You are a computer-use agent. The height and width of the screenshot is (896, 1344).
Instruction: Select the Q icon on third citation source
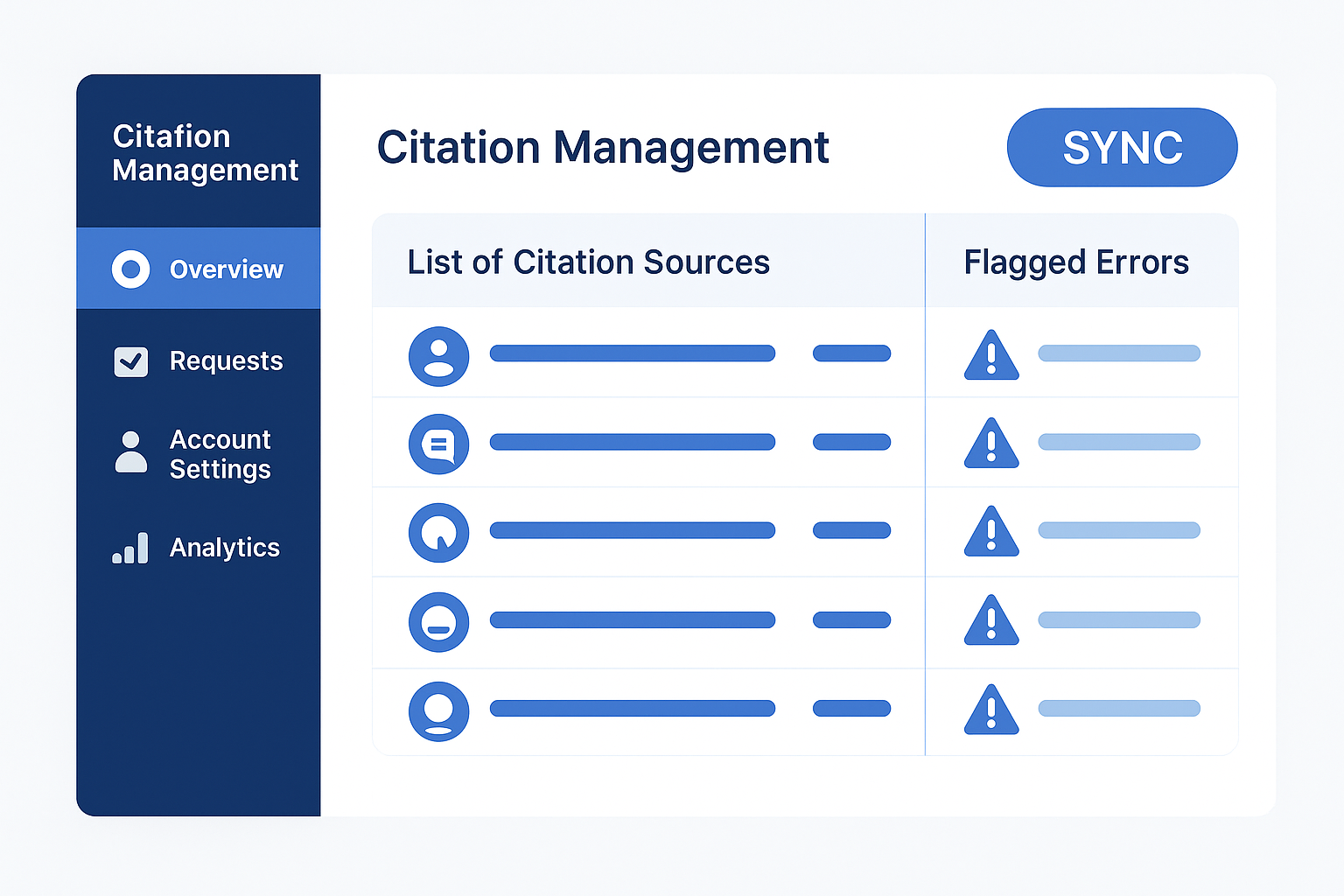438,533
